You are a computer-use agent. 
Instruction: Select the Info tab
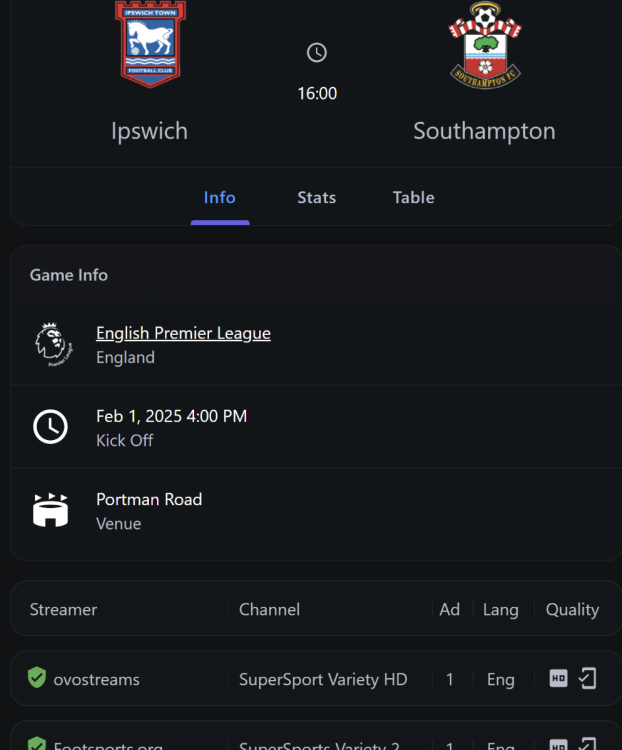pos(219,197)
